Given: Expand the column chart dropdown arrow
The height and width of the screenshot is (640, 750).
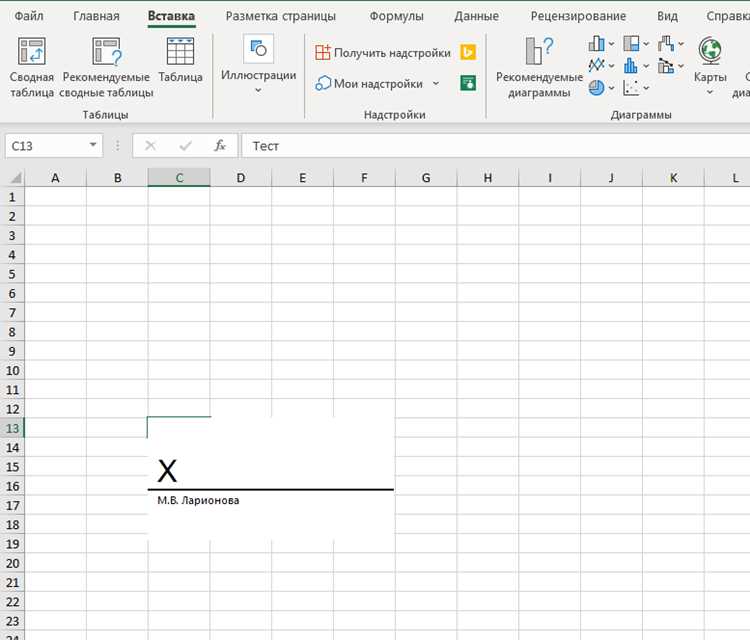Looking at the screenshot, I should click(611, 44).
